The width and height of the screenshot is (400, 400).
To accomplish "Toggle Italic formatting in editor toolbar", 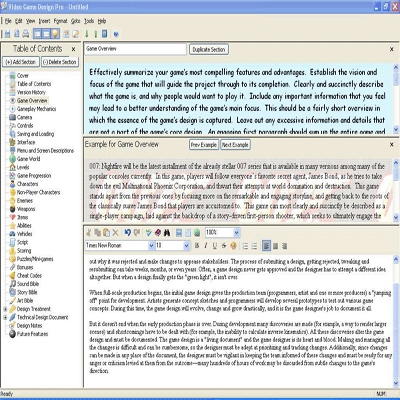I will pyautogui.click(x=206, y=246).
